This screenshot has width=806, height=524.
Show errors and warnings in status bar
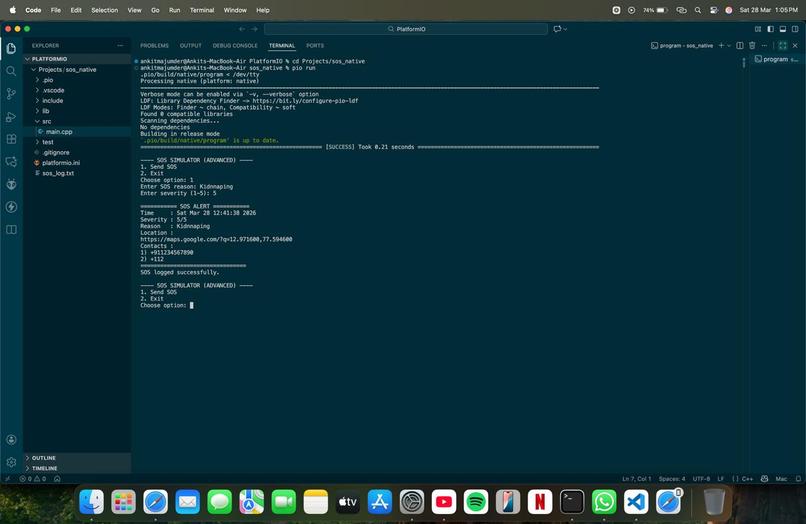(33, 479)
